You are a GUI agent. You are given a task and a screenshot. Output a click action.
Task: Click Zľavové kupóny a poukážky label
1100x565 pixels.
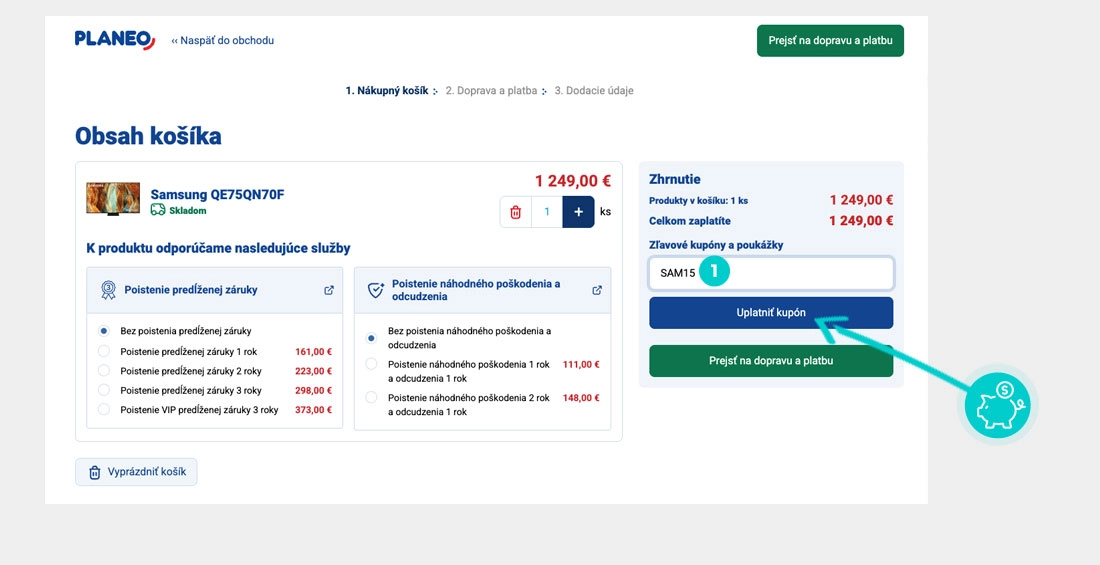point(716,246)
